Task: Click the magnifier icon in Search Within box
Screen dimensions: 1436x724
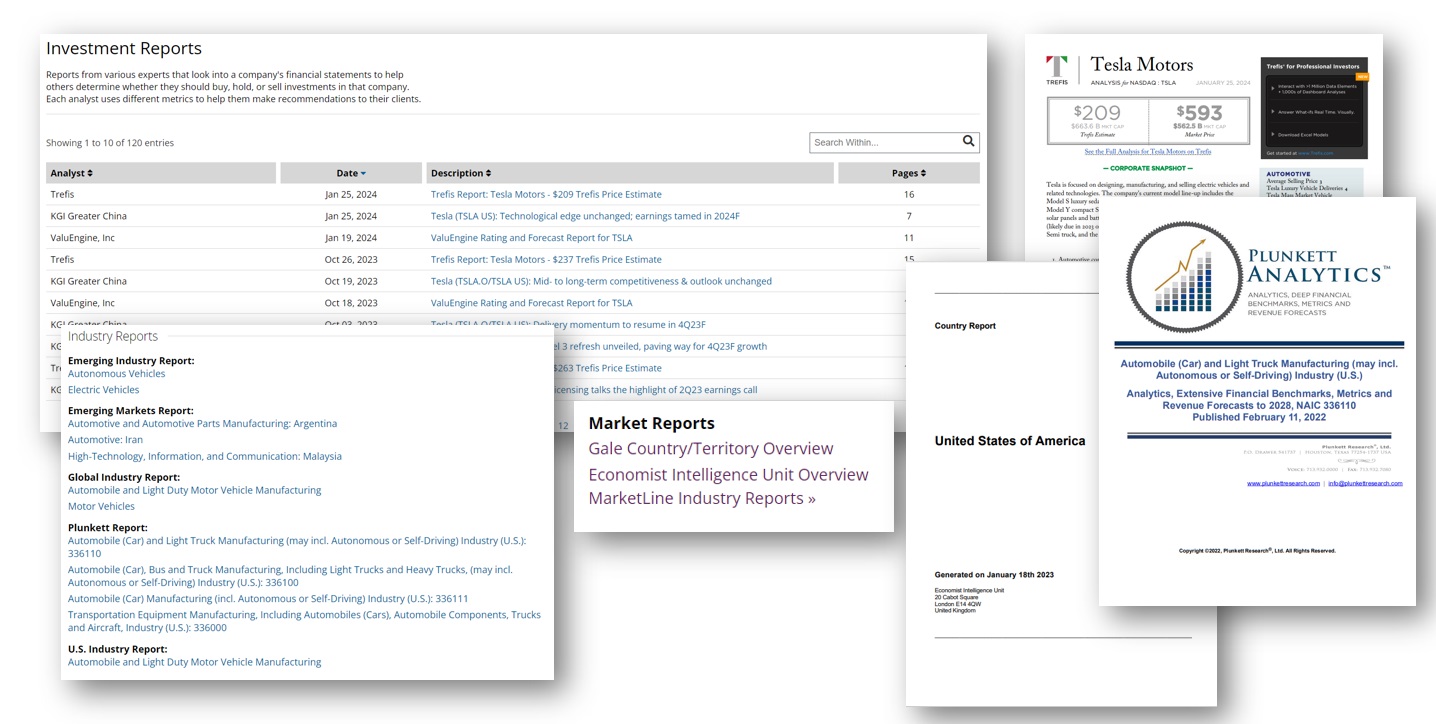Action: point(968,142)
